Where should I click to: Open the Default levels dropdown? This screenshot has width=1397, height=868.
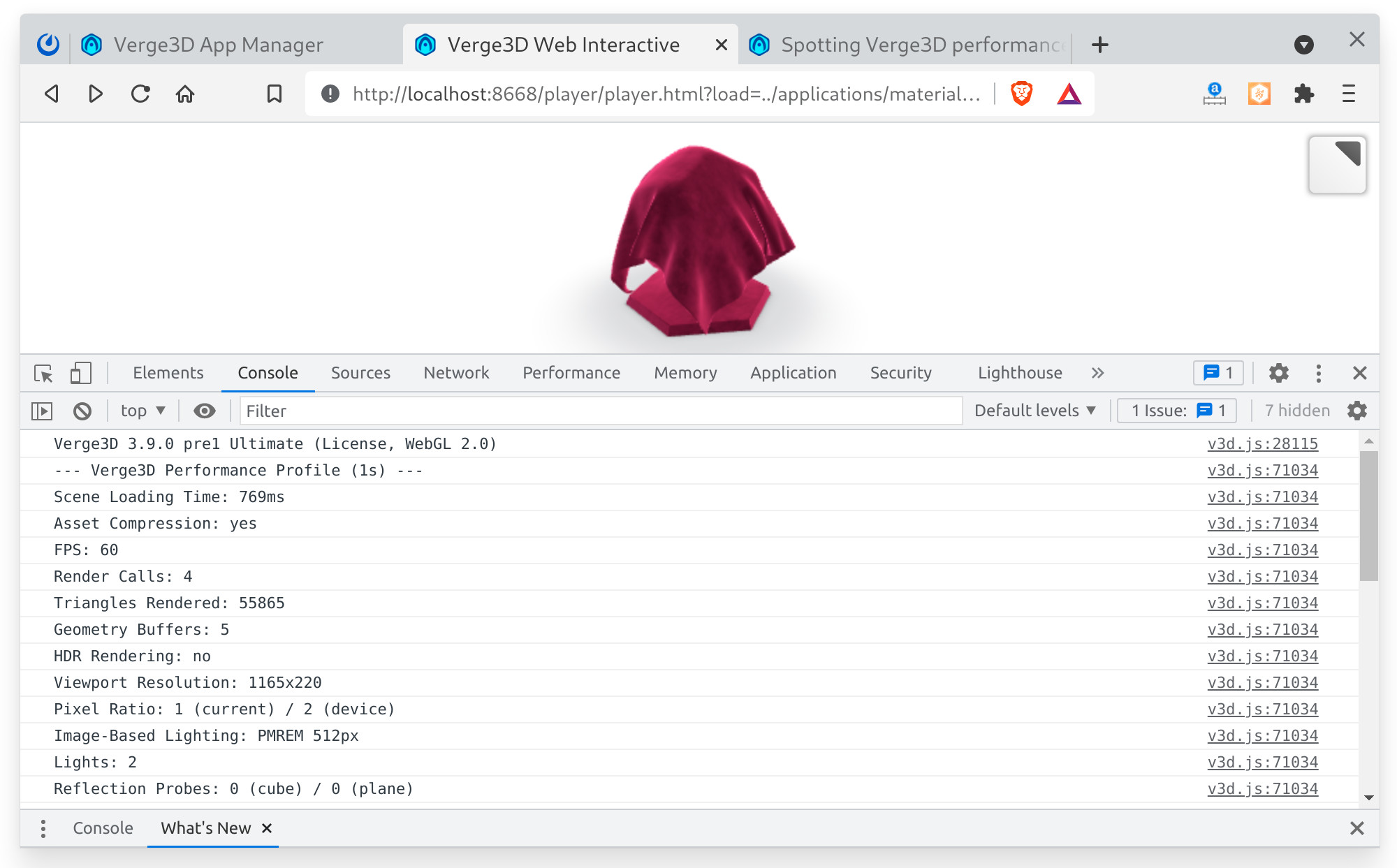click(x=1034, y=411)
